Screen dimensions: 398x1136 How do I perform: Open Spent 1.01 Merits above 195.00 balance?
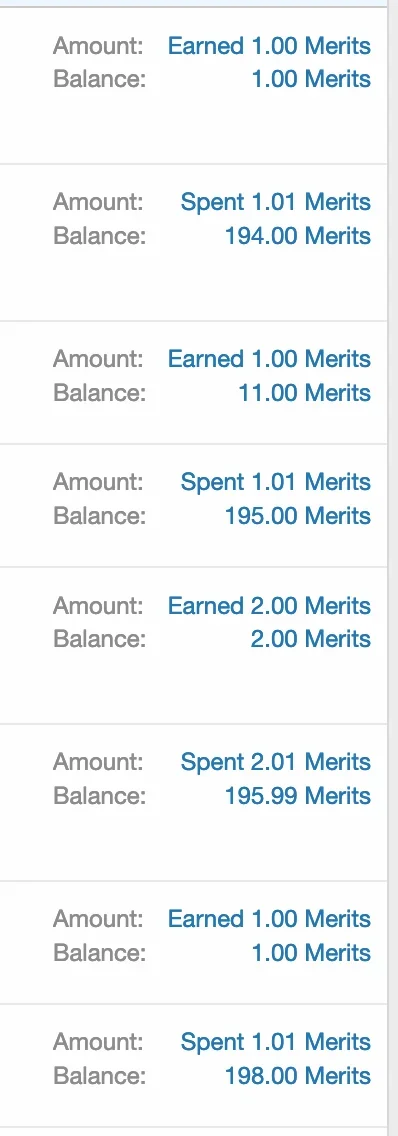pyautogui.click(x=275, y=483)
